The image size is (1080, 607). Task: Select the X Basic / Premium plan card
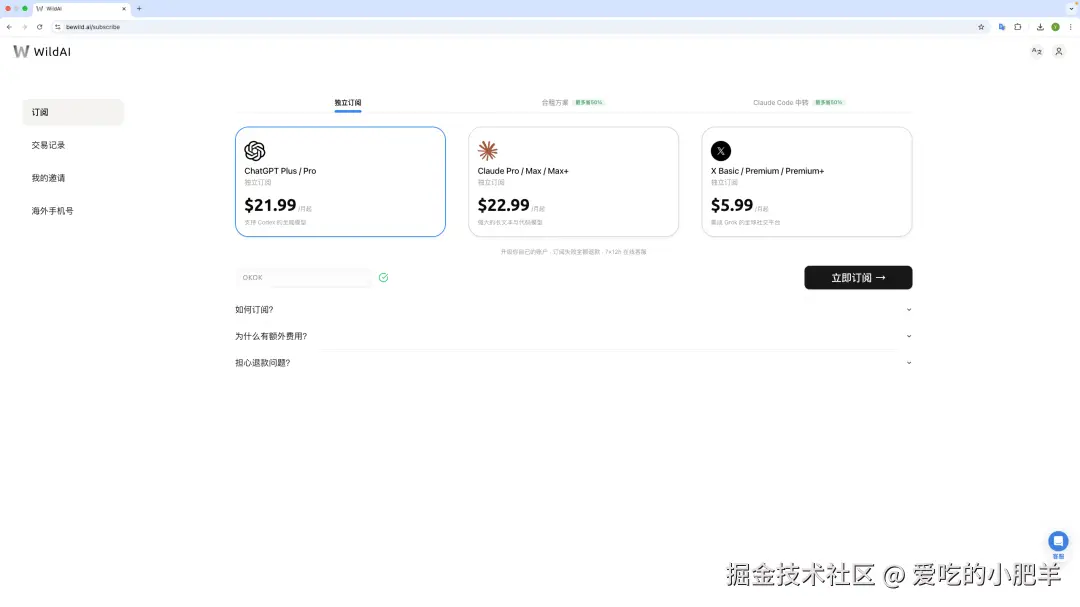point(807,181)
